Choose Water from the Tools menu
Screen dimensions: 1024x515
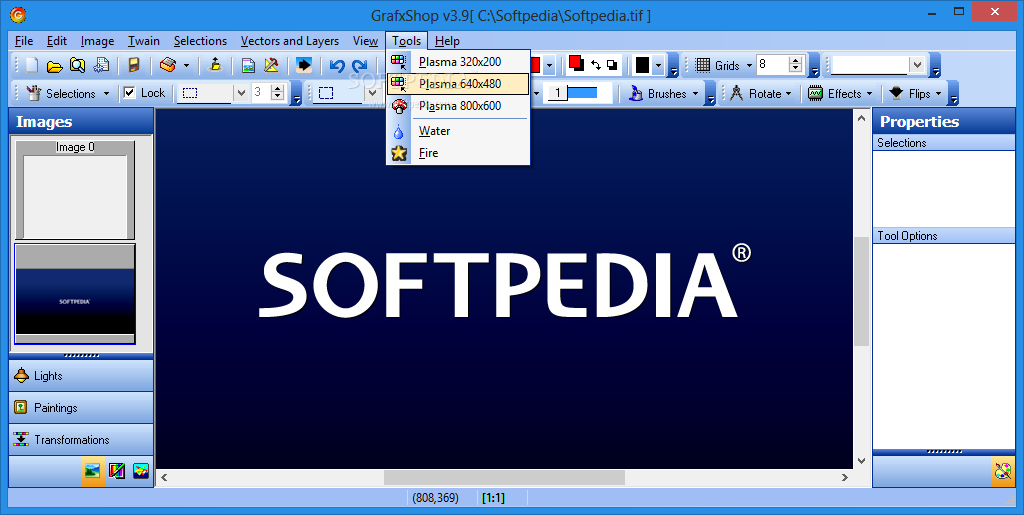[458, 131]
